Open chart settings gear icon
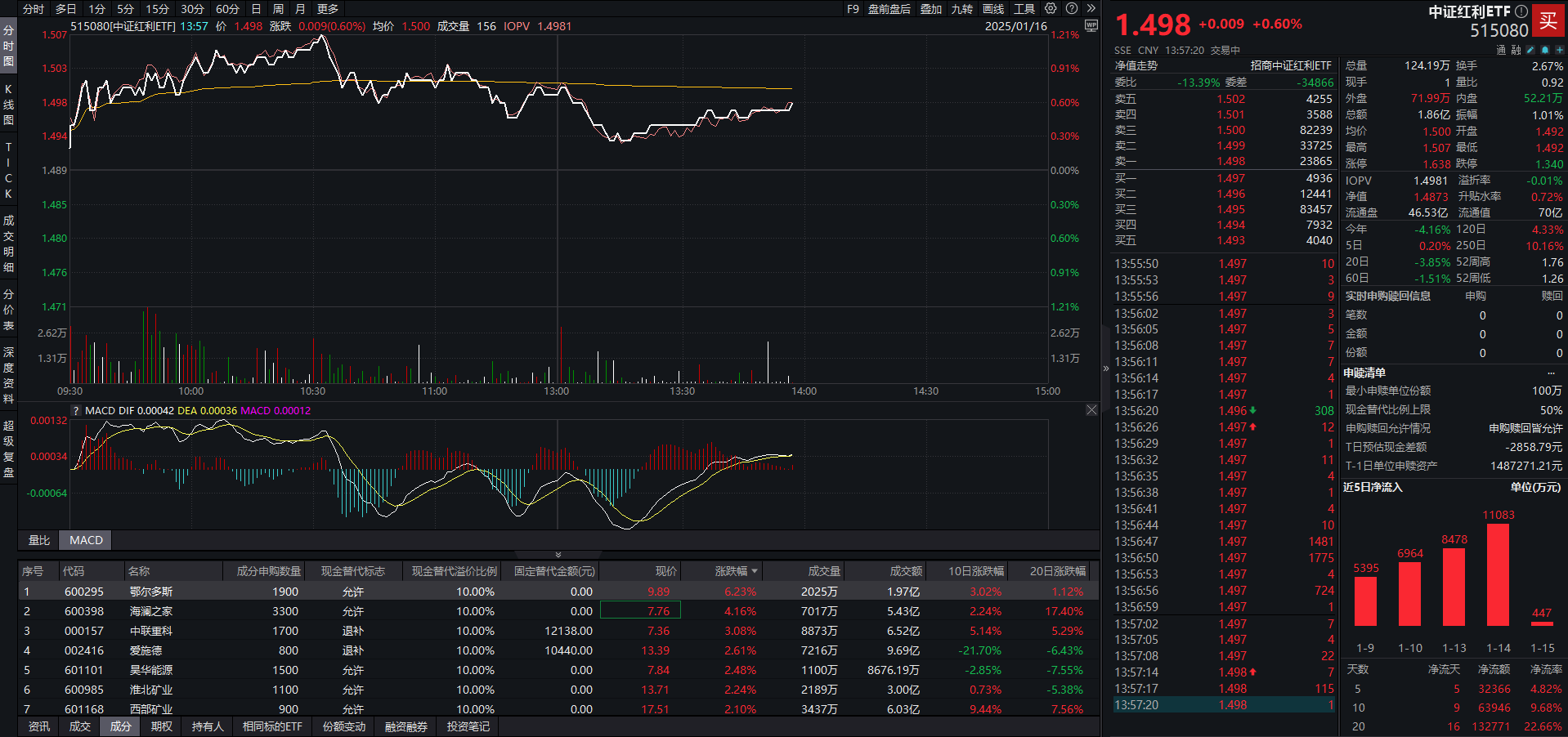 coord(1051,9)
